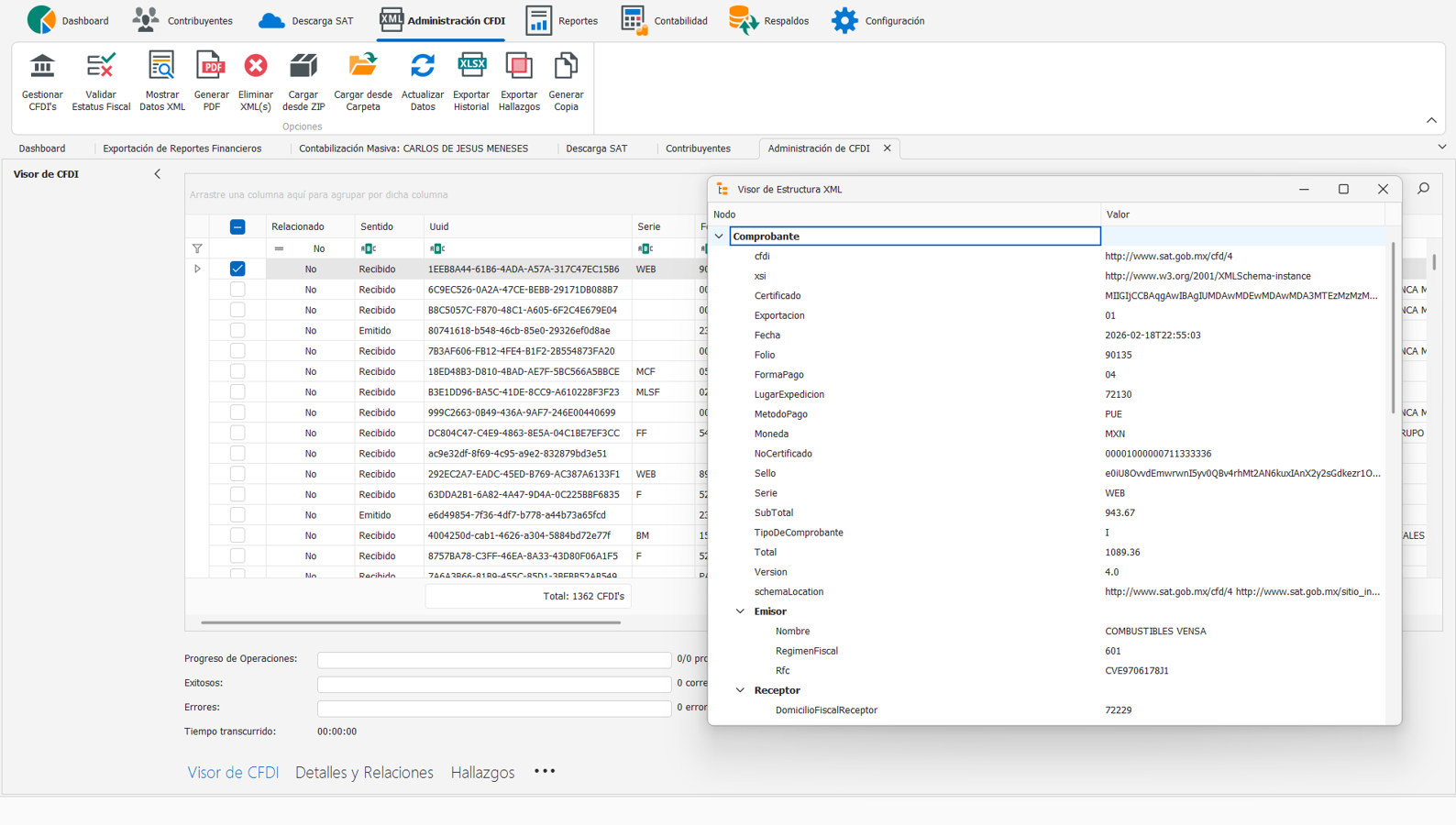Uncheck the checked row for UUID 1EEB8A44
Image resolution: width=1456 pixels, height=825 pixels.
[237, 269]
